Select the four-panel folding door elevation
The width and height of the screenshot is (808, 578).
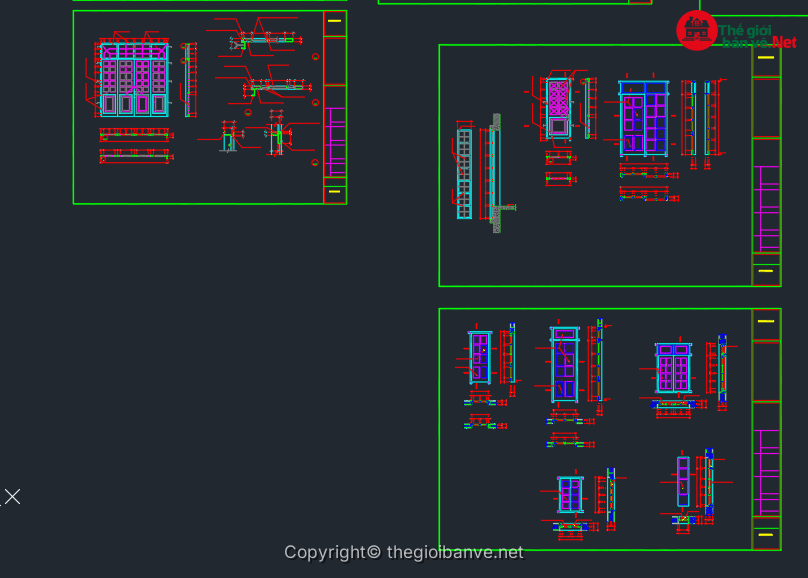click(133, 78)
